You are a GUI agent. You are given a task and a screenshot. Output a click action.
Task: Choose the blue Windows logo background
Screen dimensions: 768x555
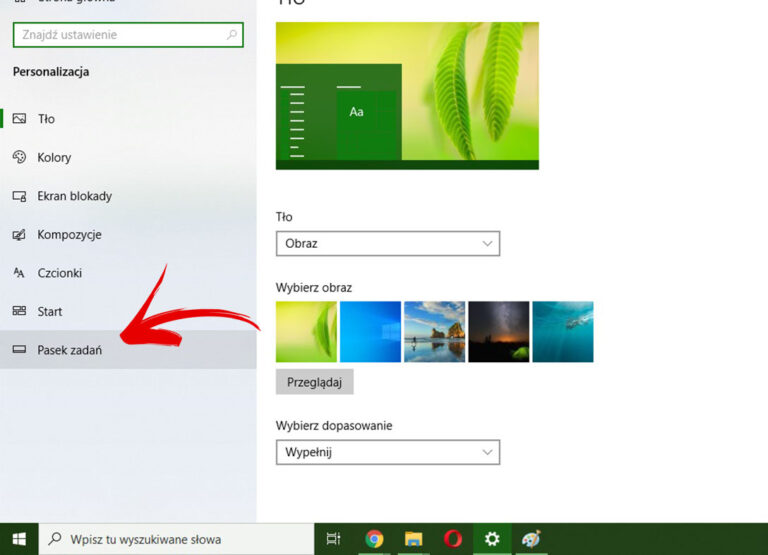[370, 332]
